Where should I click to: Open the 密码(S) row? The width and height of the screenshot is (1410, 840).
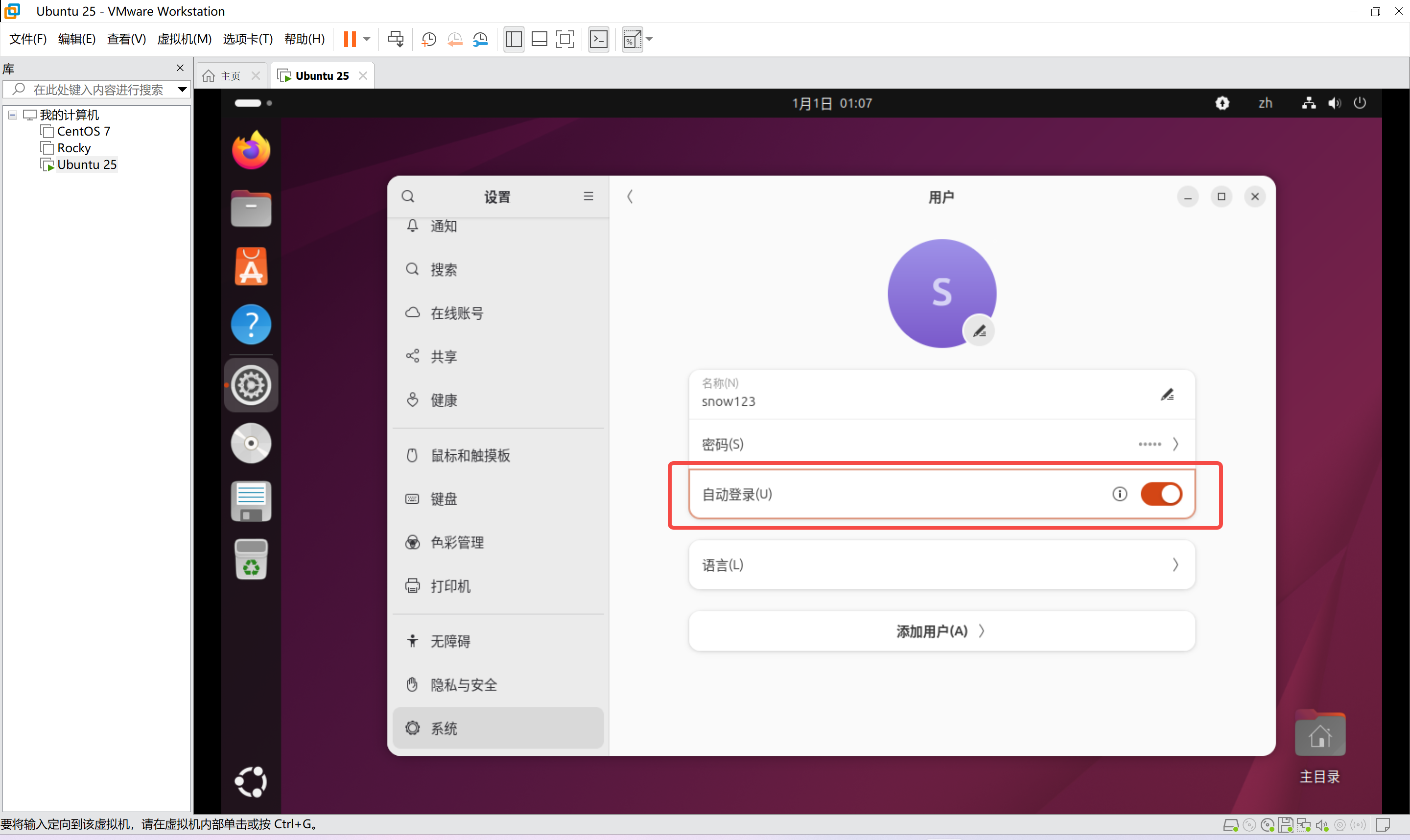click(x=941, y=444)
